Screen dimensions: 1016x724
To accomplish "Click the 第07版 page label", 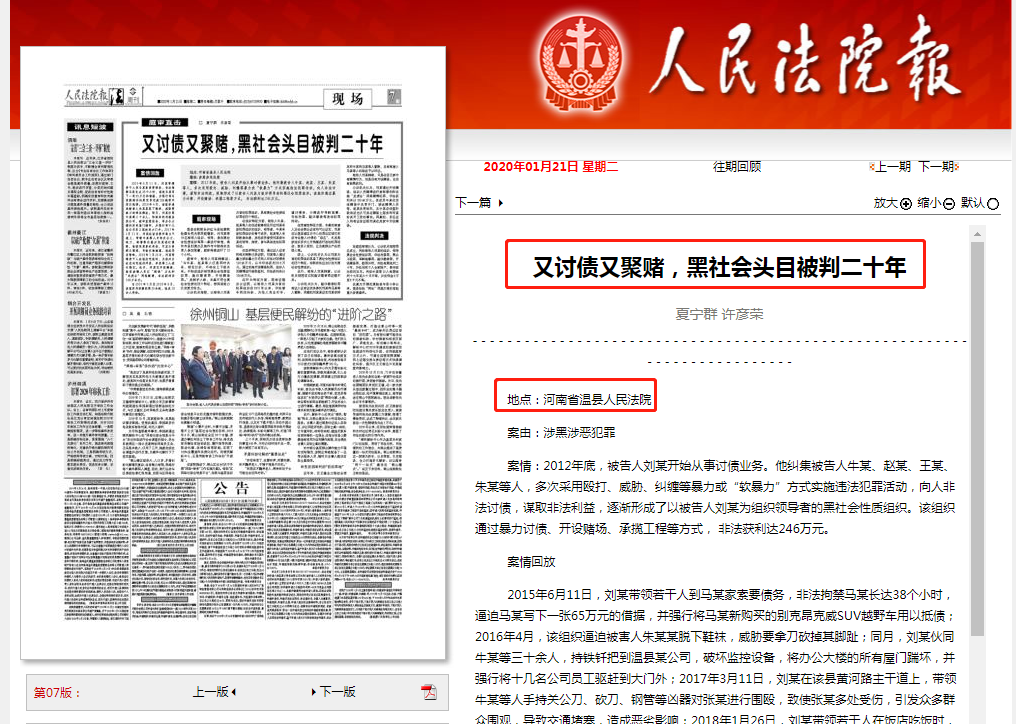I will point(56,692).
